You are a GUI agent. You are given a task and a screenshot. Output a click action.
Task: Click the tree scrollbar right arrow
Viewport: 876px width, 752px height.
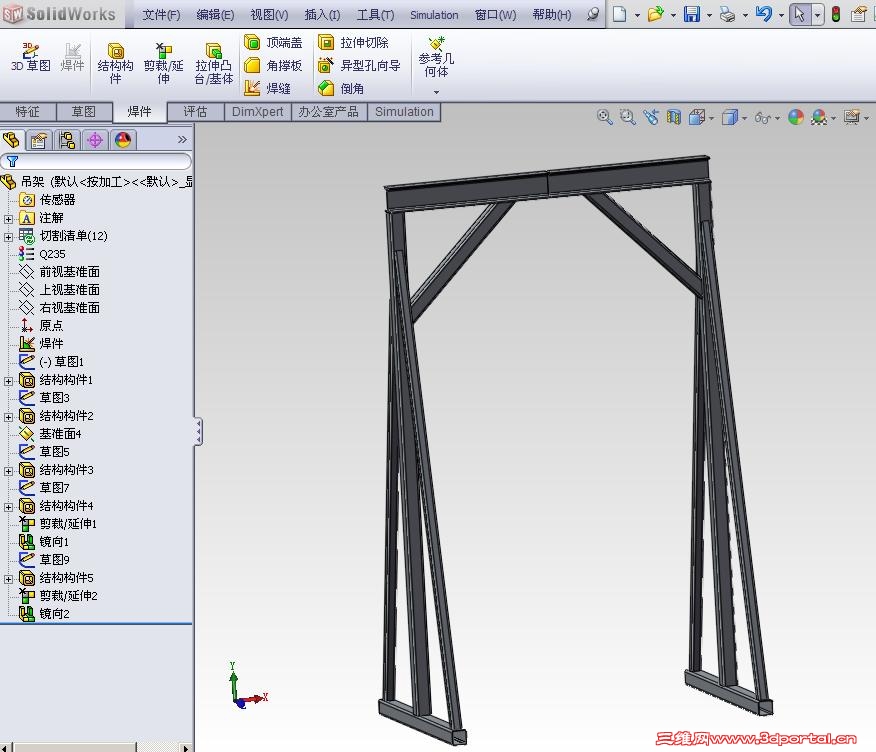[186, 748]
